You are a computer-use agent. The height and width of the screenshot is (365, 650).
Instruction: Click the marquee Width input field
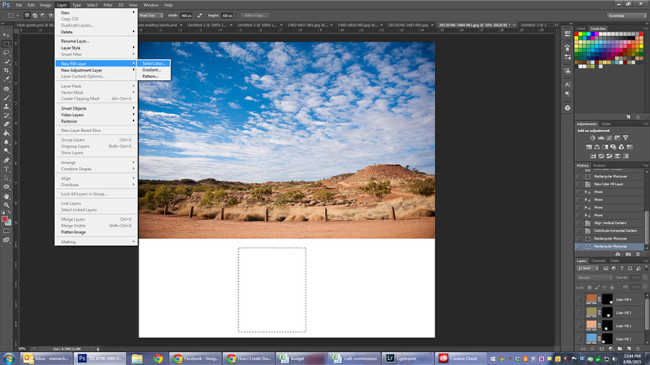coord(186,15)
